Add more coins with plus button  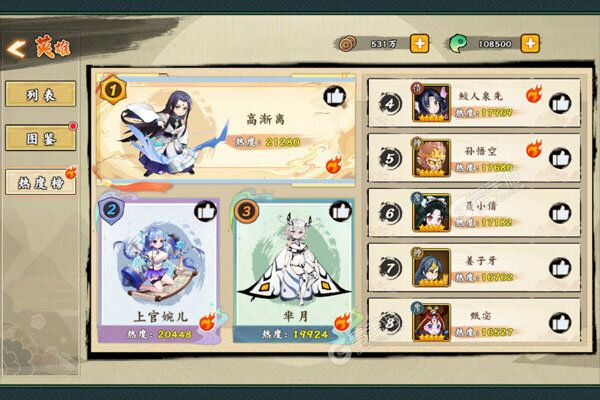(420, 44)
